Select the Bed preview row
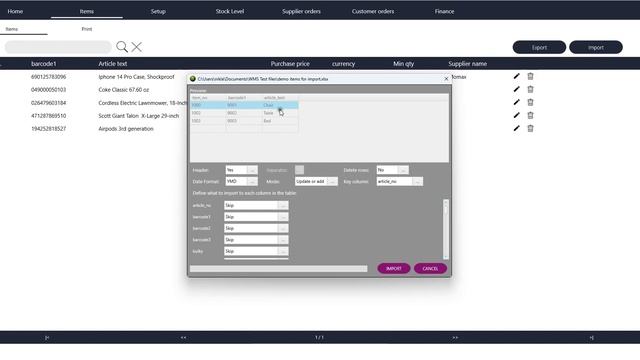 (x=244, y=121)
